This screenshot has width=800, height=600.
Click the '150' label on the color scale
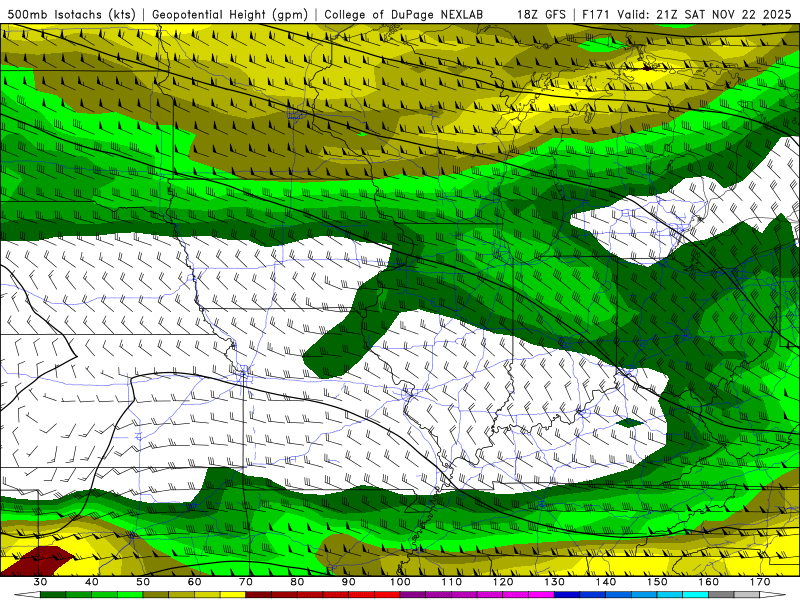tap(657, 582)
